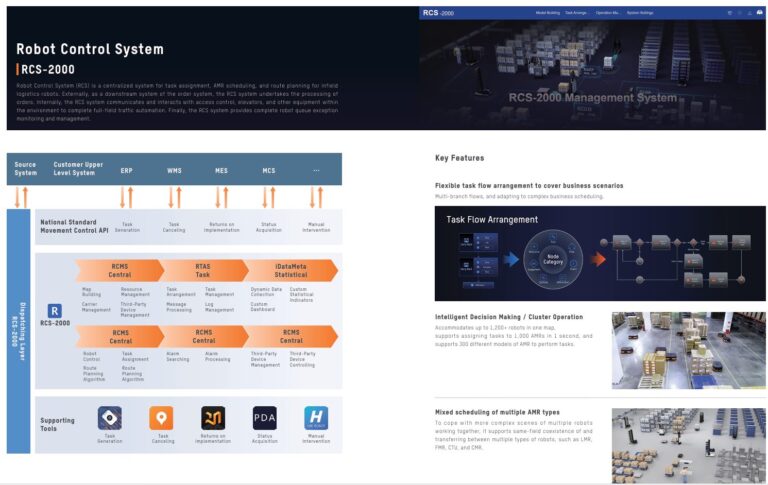Click the Resource Management item
This screenshot has height=485, width=768.
pyautogui.click(x=135, y=292)
